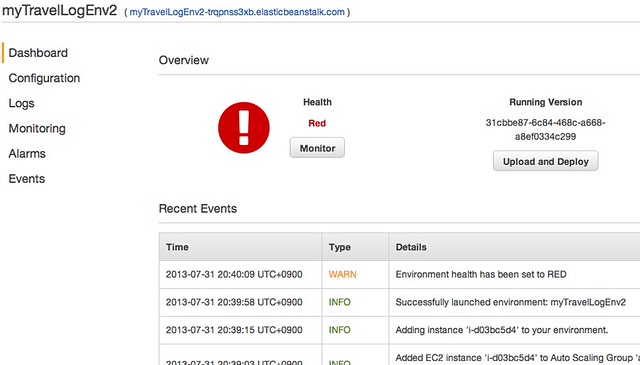The width and height of the screenshot is (640, 365).
Task: Click INFO type in the 20:39:15 row
Action: click(340, 330)
